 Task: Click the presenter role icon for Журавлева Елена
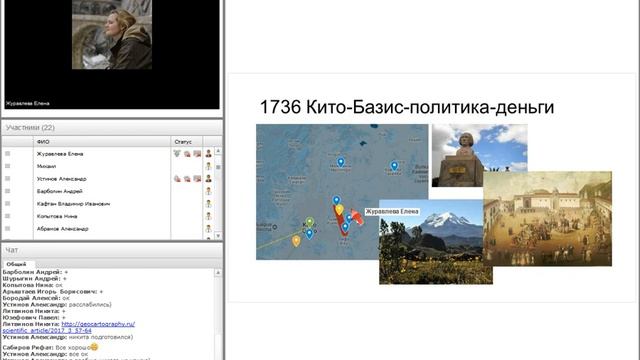tap(209, 153)
